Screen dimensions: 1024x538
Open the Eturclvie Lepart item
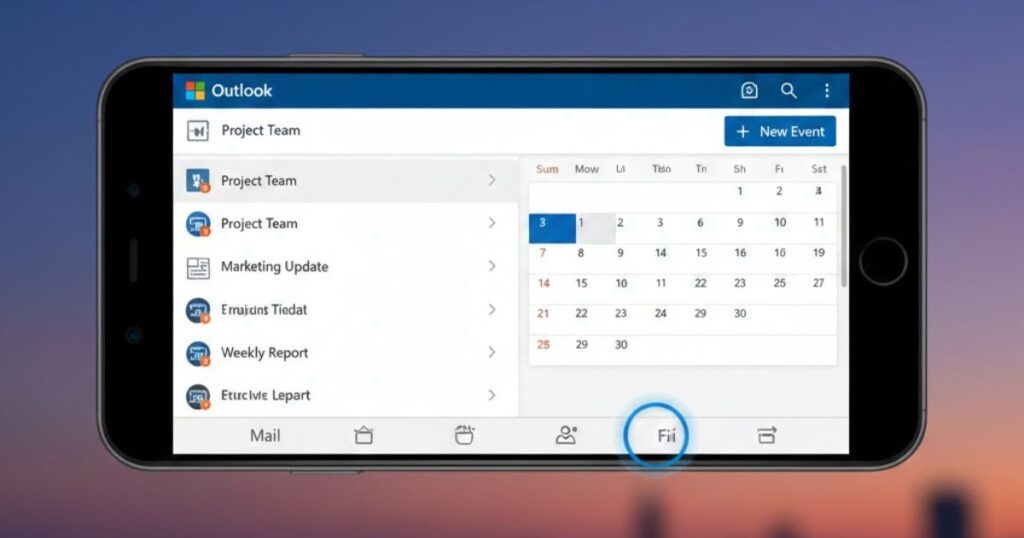[345, 395]
